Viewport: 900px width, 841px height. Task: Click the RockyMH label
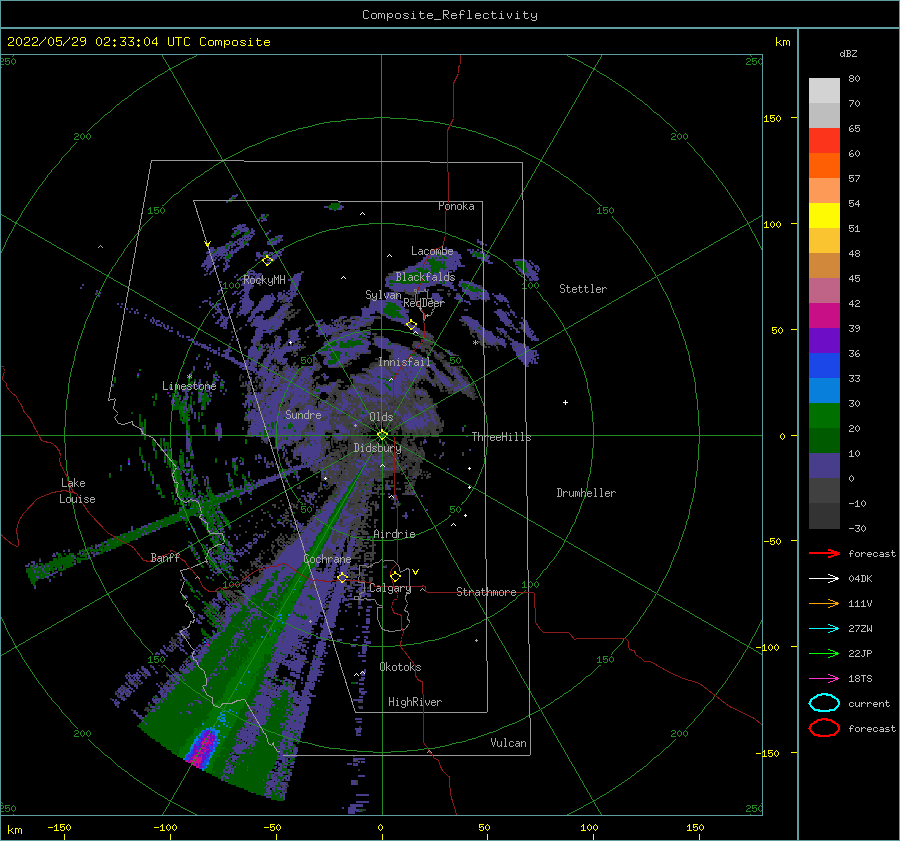click(264, 280)
